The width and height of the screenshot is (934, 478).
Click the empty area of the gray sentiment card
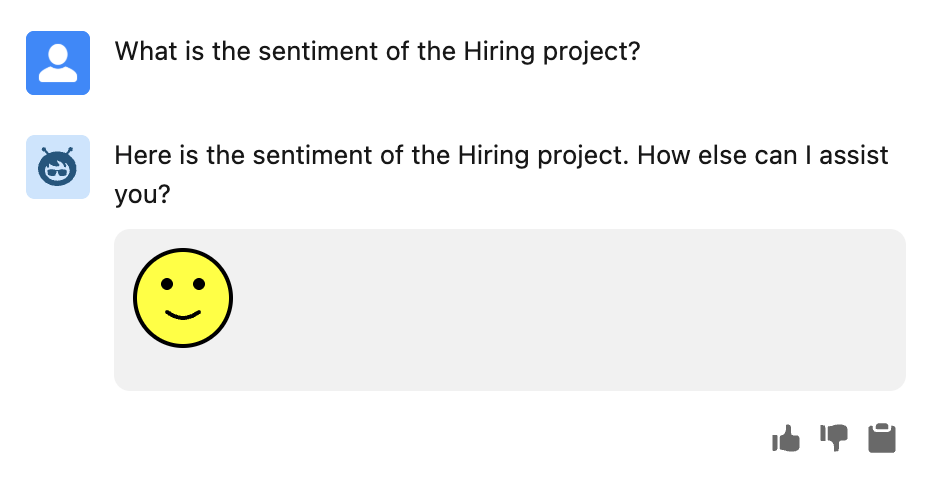[560, 310]
